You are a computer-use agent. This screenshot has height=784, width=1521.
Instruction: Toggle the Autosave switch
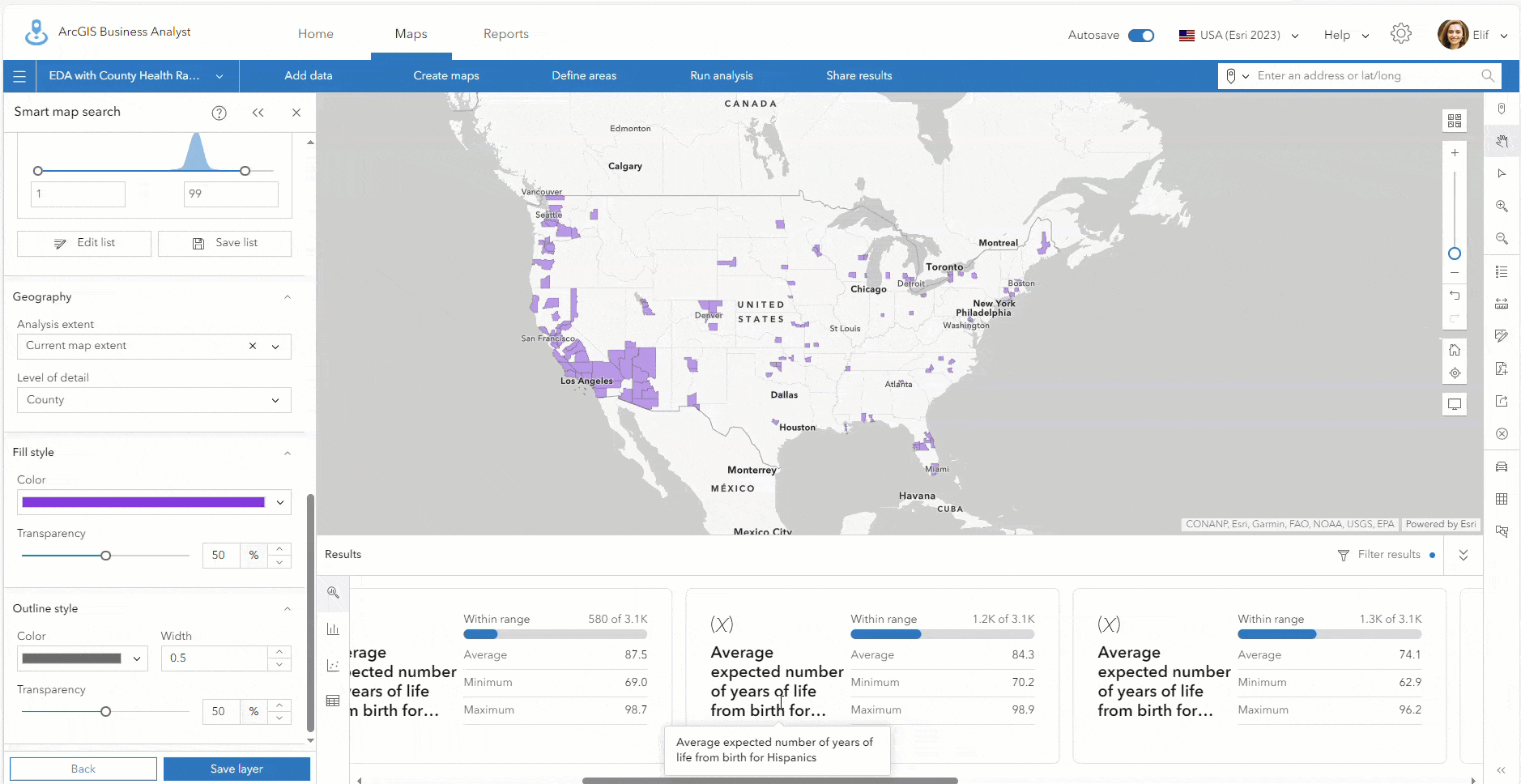point(1141,36)
